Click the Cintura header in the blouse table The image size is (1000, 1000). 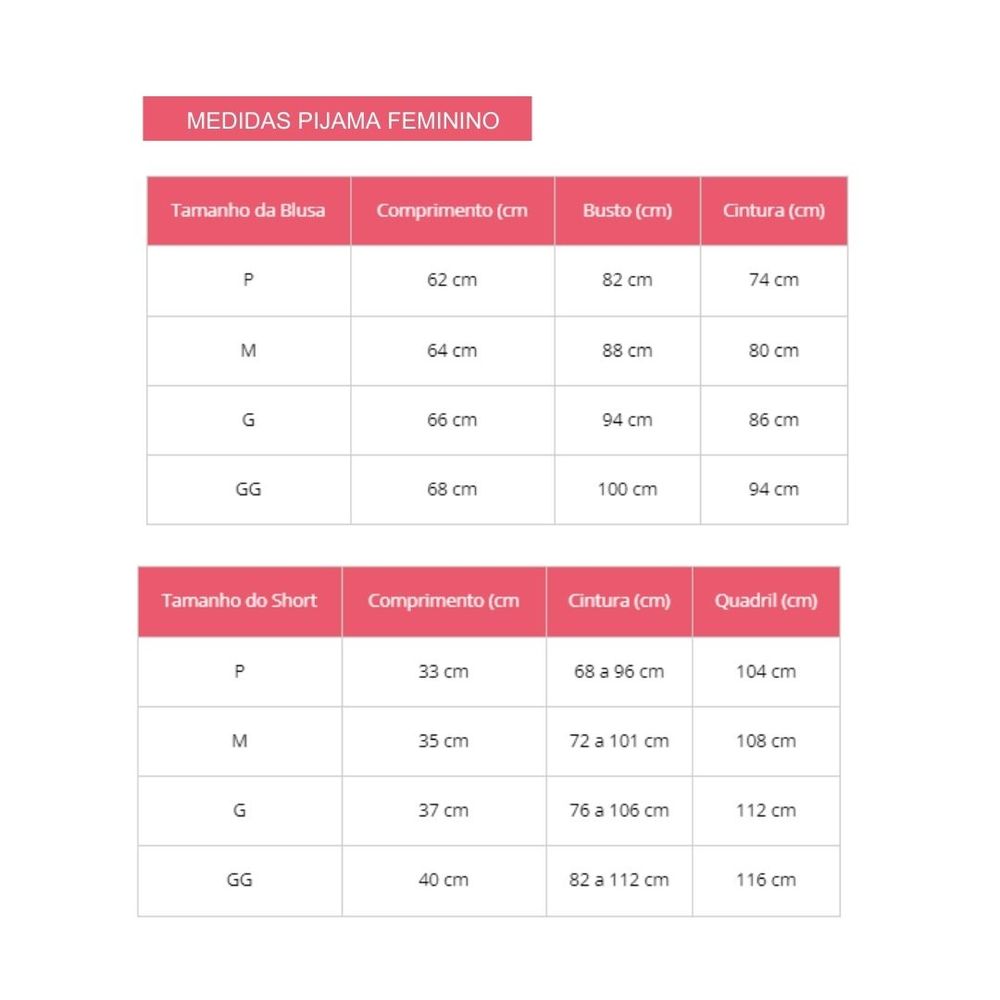(x=774, y=211)
